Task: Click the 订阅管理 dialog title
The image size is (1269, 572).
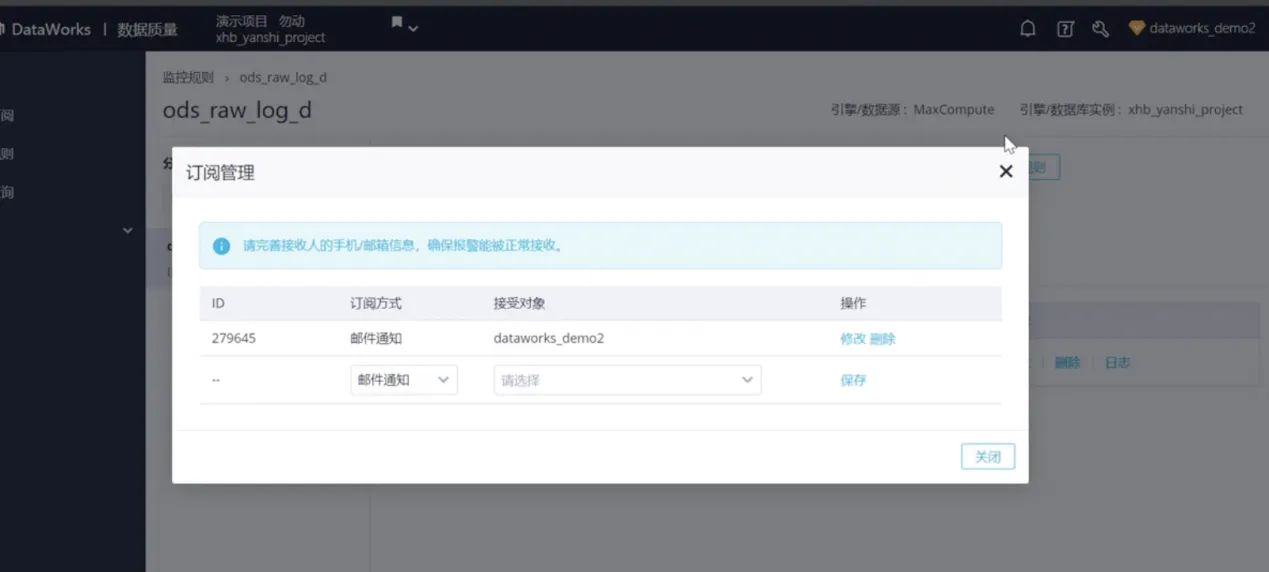Action: click(220, 172)
